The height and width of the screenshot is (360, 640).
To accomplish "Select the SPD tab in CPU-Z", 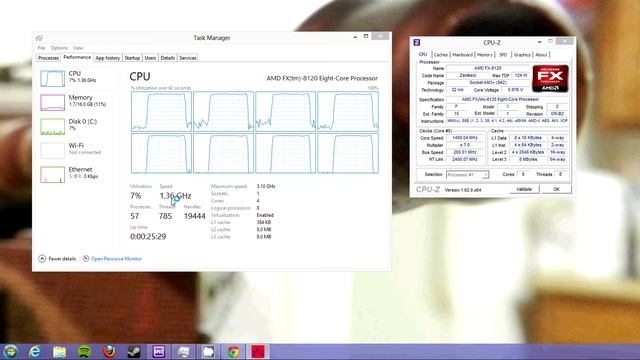I will (x=503, y=55).
